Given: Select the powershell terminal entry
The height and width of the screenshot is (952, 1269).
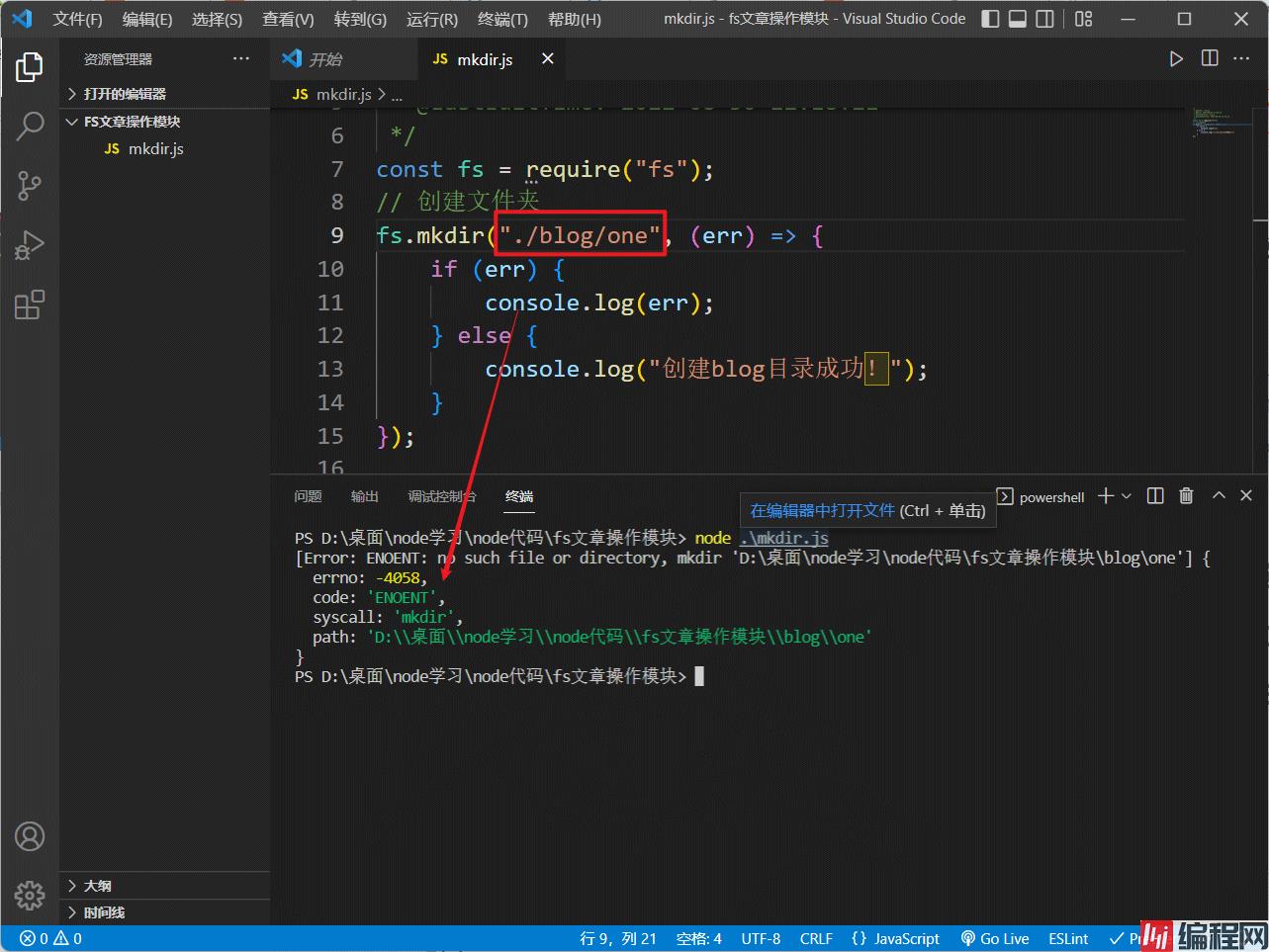Looking at the screenshot, I should point(1041,497).
